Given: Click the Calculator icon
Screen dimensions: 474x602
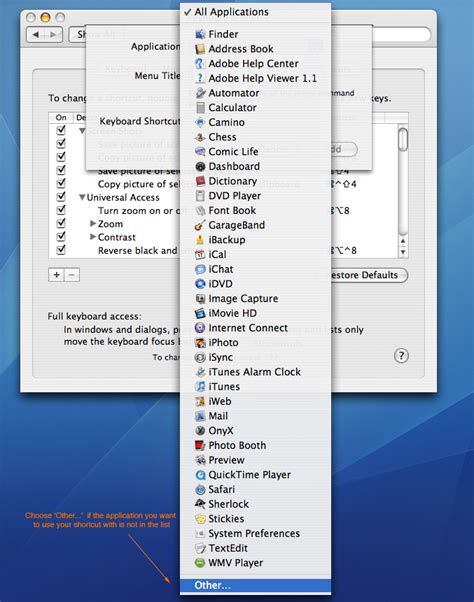Looking at the screenshot, I should 200,108.
